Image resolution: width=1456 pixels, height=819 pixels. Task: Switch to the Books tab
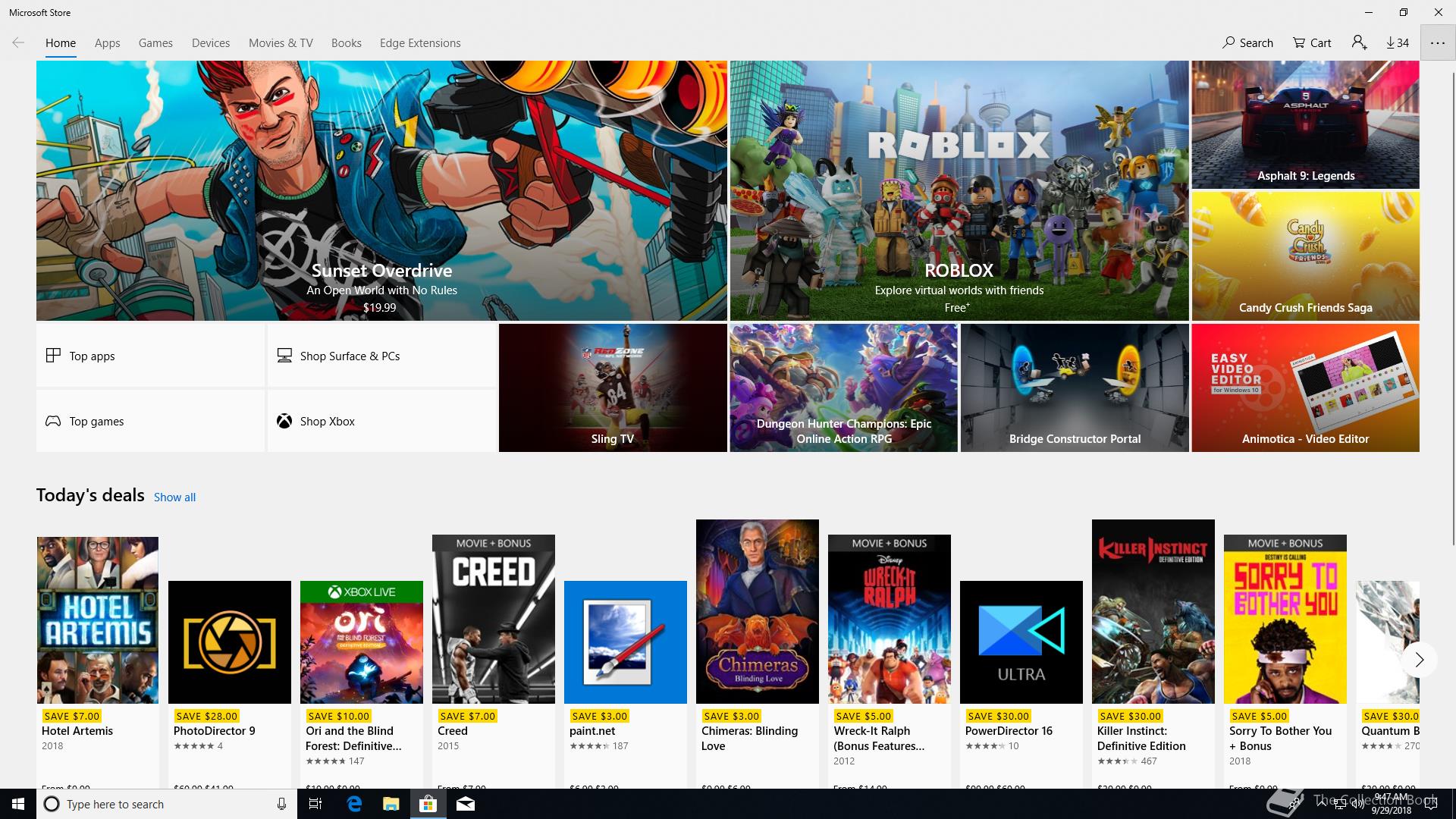pyautogui.click(x=346, y=42)
